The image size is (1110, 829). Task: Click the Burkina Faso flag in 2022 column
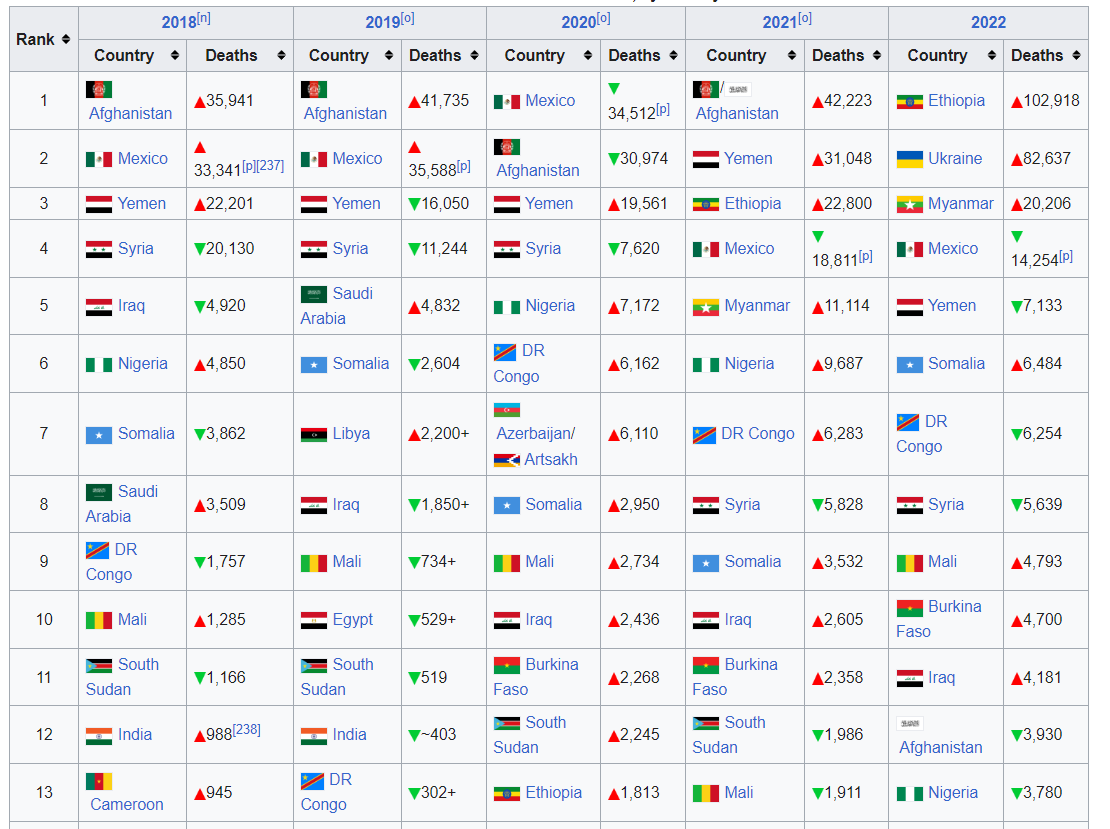pyautogui.click(x=910, y=607)
